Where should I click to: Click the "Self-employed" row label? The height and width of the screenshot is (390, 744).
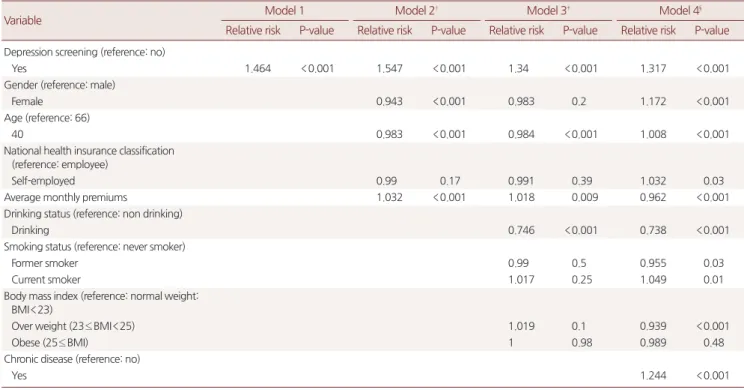[x=43, y=181]
